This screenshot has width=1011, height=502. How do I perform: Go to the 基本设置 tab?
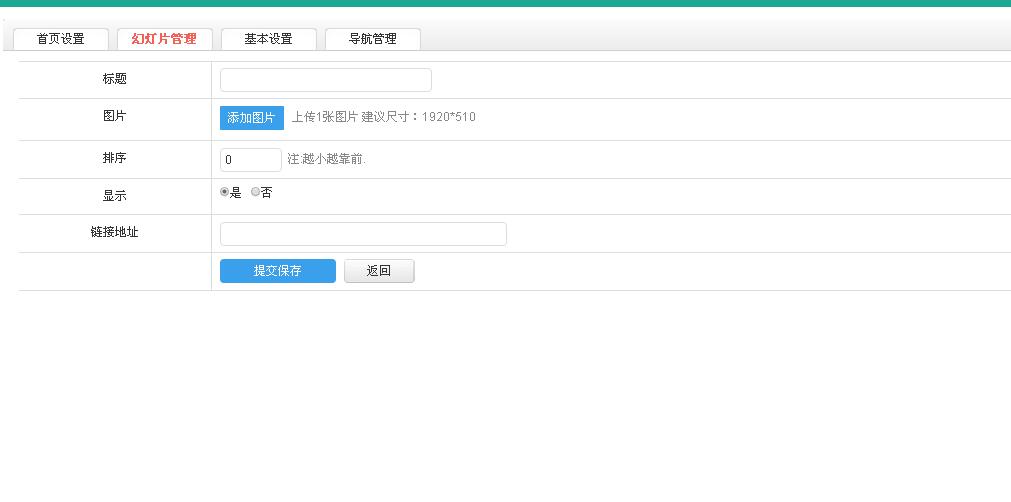tap(268, 39)
